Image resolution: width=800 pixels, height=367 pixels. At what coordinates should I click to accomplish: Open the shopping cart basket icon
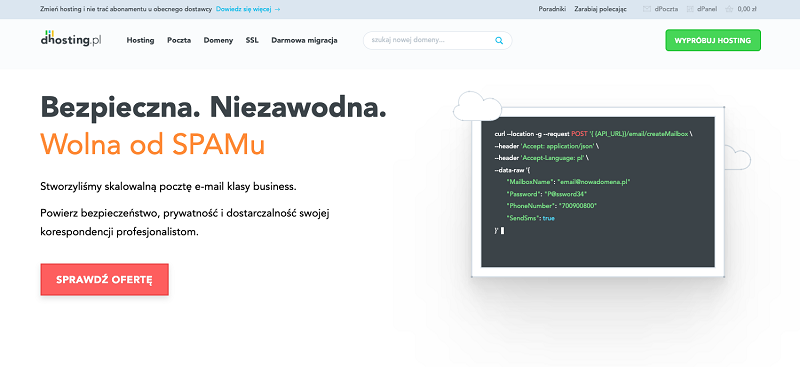coord(729,9)
